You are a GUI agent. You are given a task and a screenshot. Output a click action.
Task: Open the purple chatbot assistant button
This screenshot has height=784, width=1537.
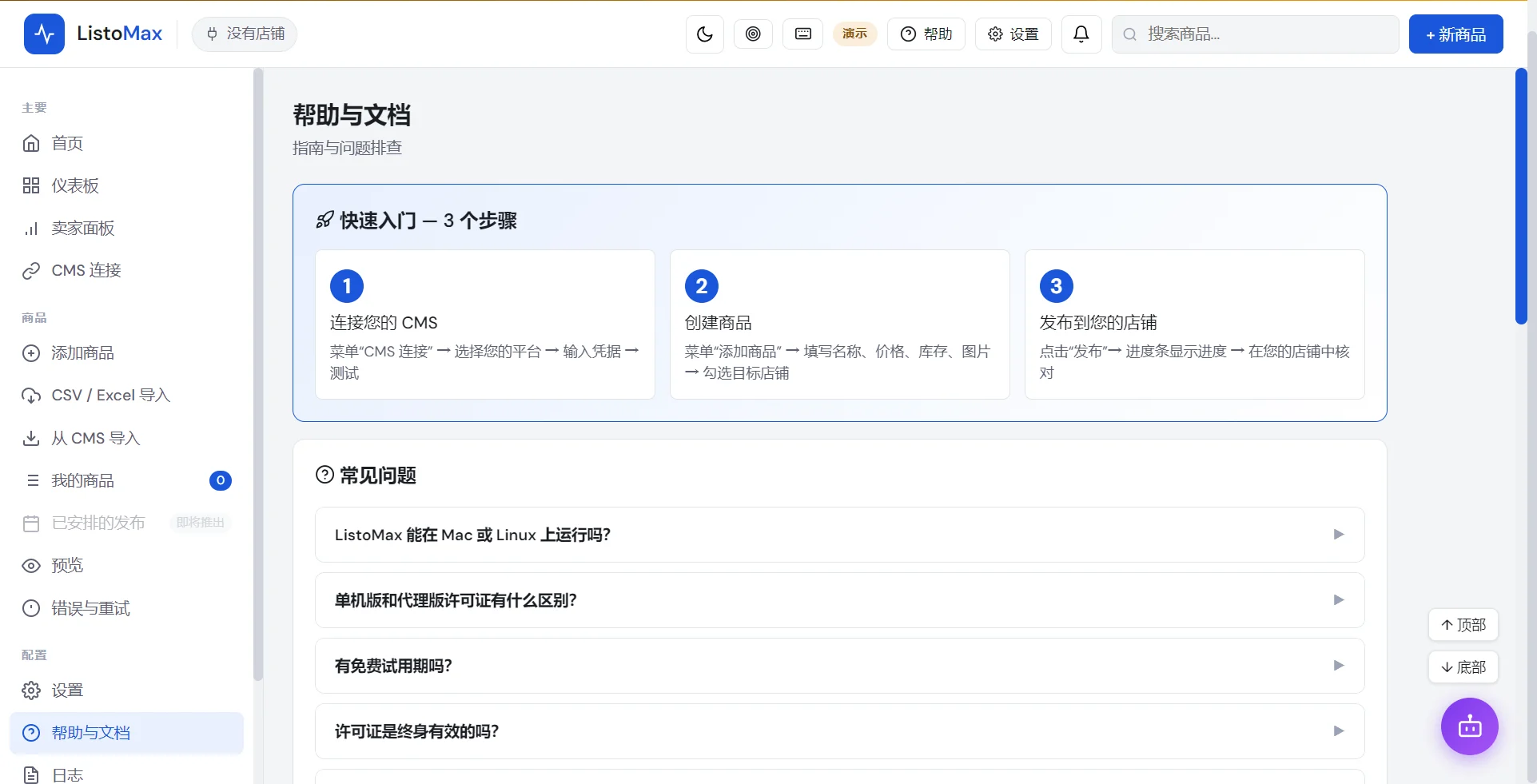[x=1469, y=726]
